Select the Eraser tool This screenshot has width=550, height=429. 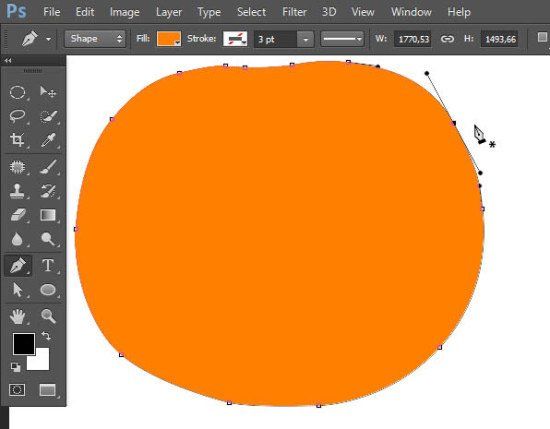[x=18, y=215]
